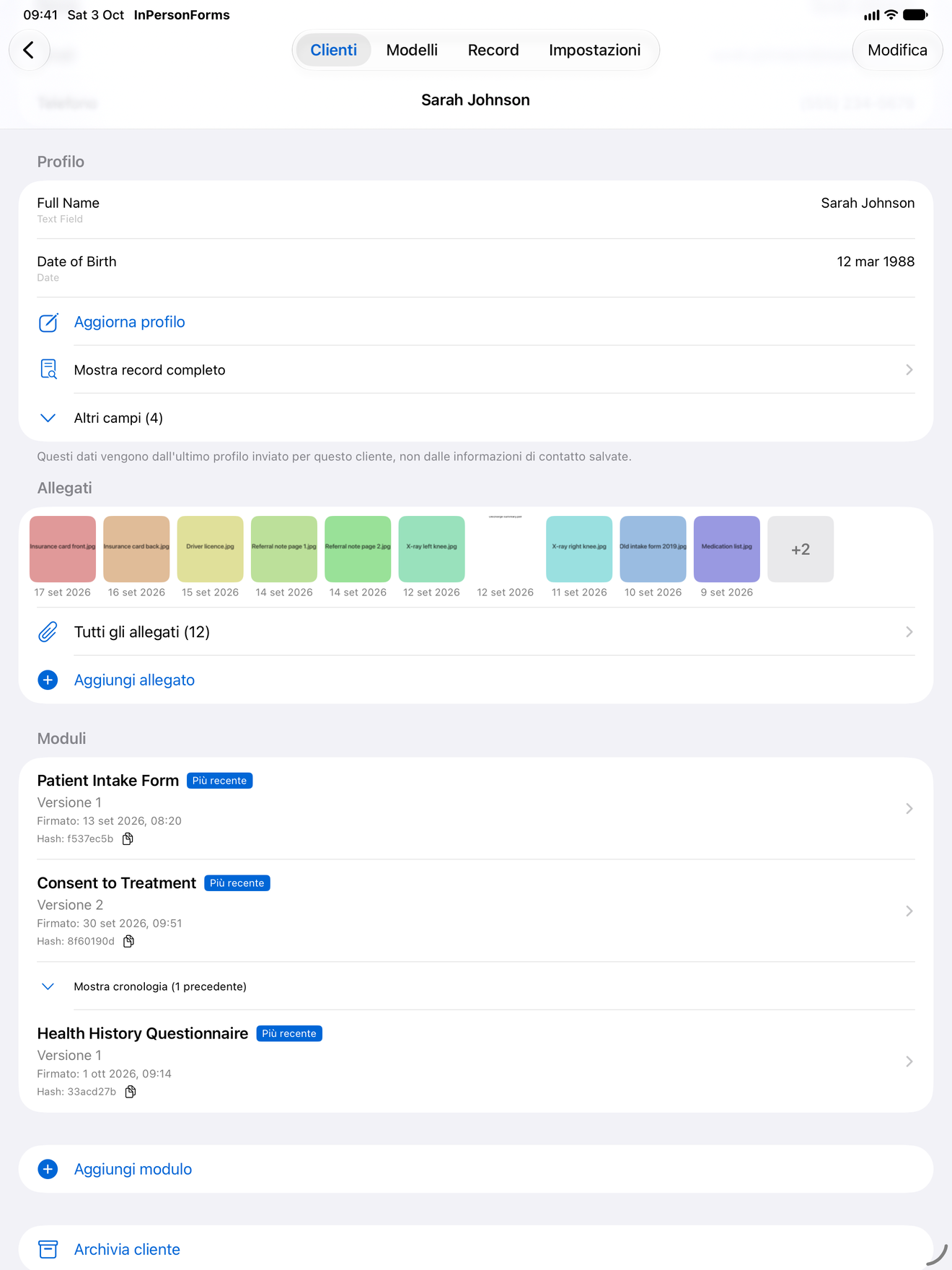The height and width of the screenshot is (1270, 952).
Task: Open Insurance card front.jpg thumbnail
Action: click(63, 549)
